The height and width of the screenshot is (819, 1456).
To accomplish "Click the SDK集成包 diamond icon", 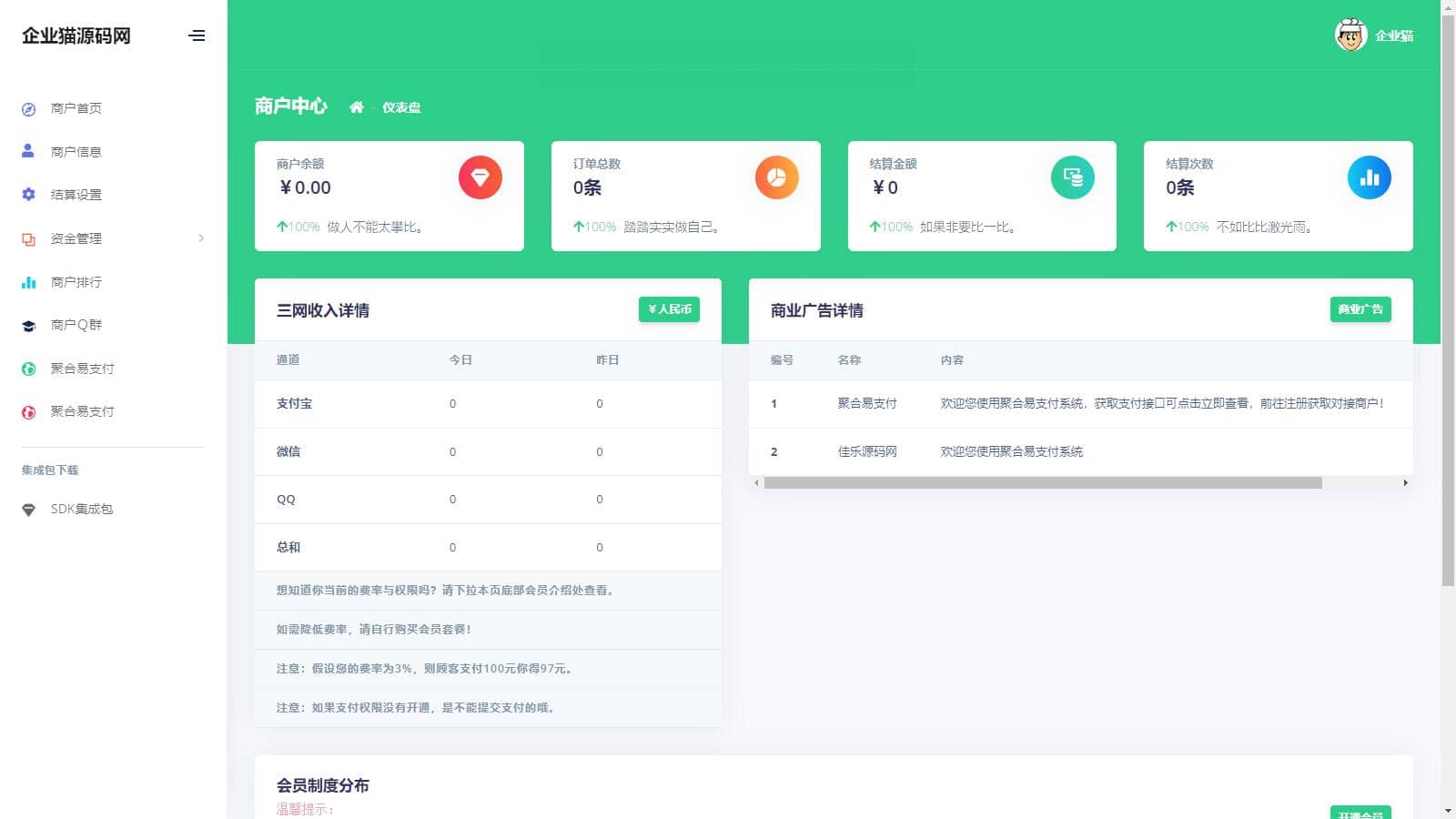I will [28, 510].
